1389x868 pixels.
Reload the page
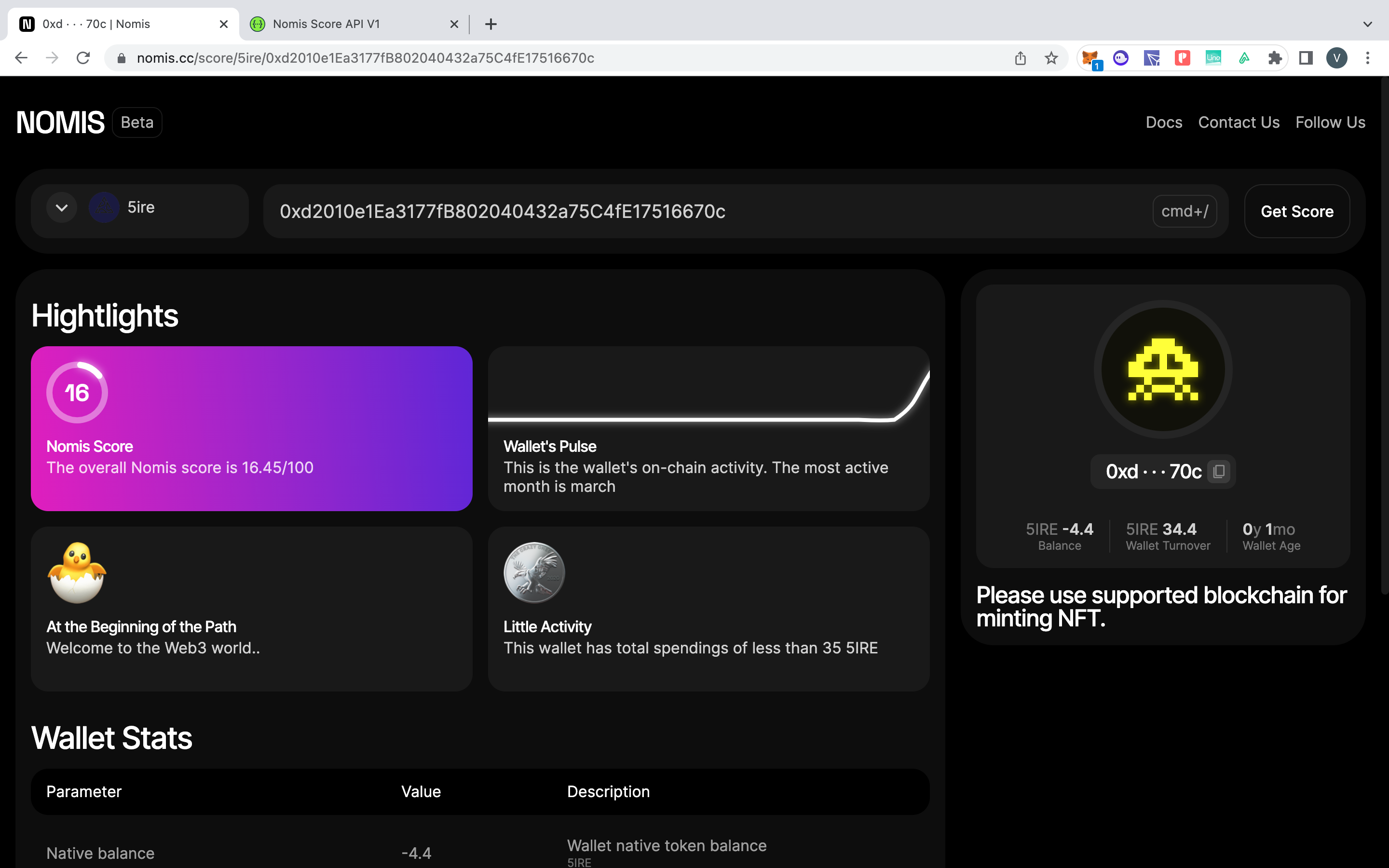click(x=83, y=58)
